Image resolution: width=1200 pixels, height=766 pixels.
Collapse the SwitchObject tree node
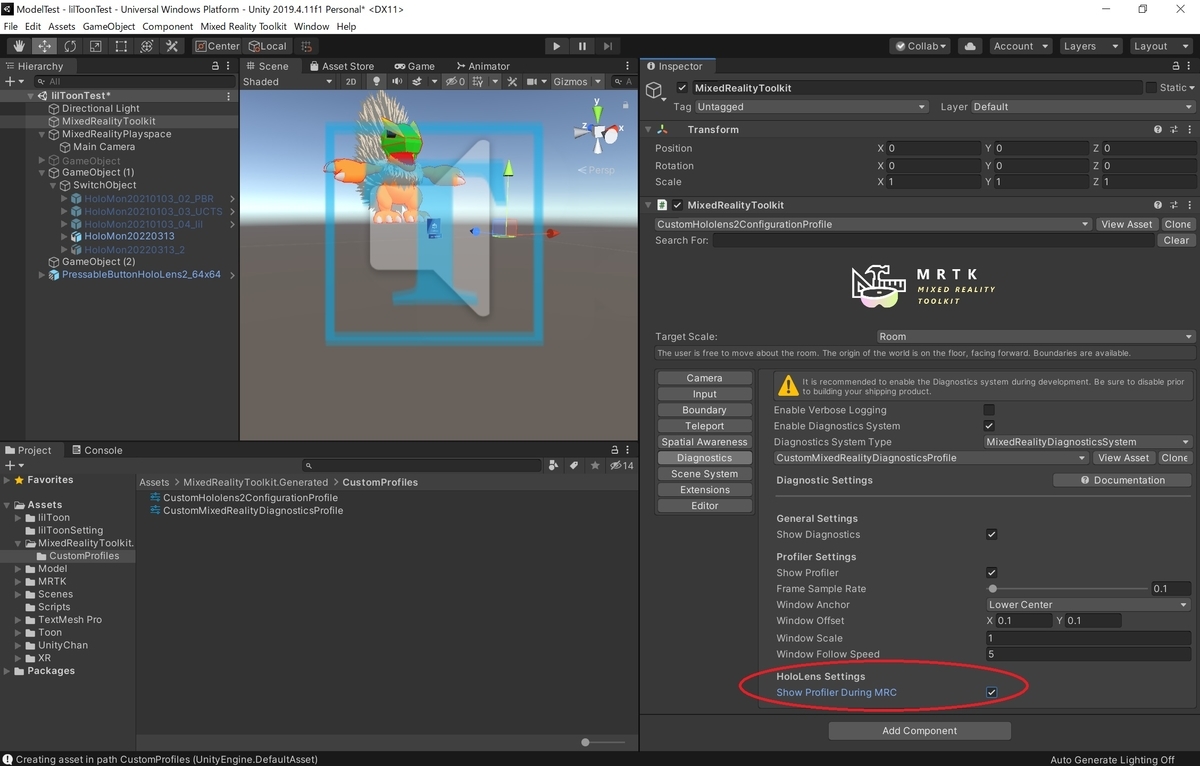(52, 185)
